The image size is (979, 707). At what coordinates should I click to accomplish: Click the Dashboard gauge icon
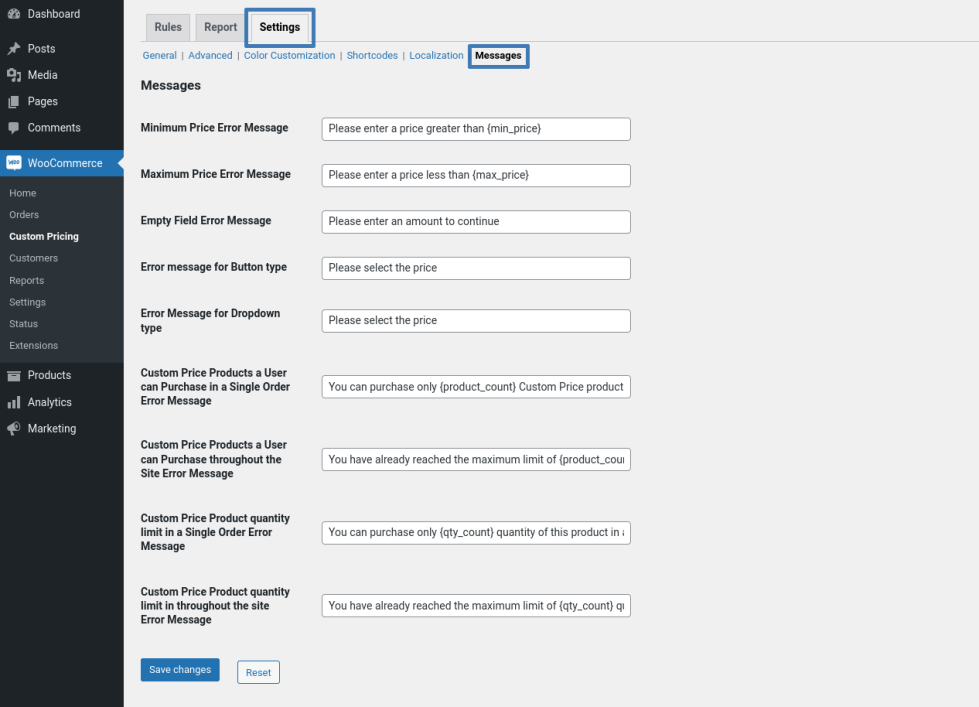pyautogui.click(x=14, y=14)
